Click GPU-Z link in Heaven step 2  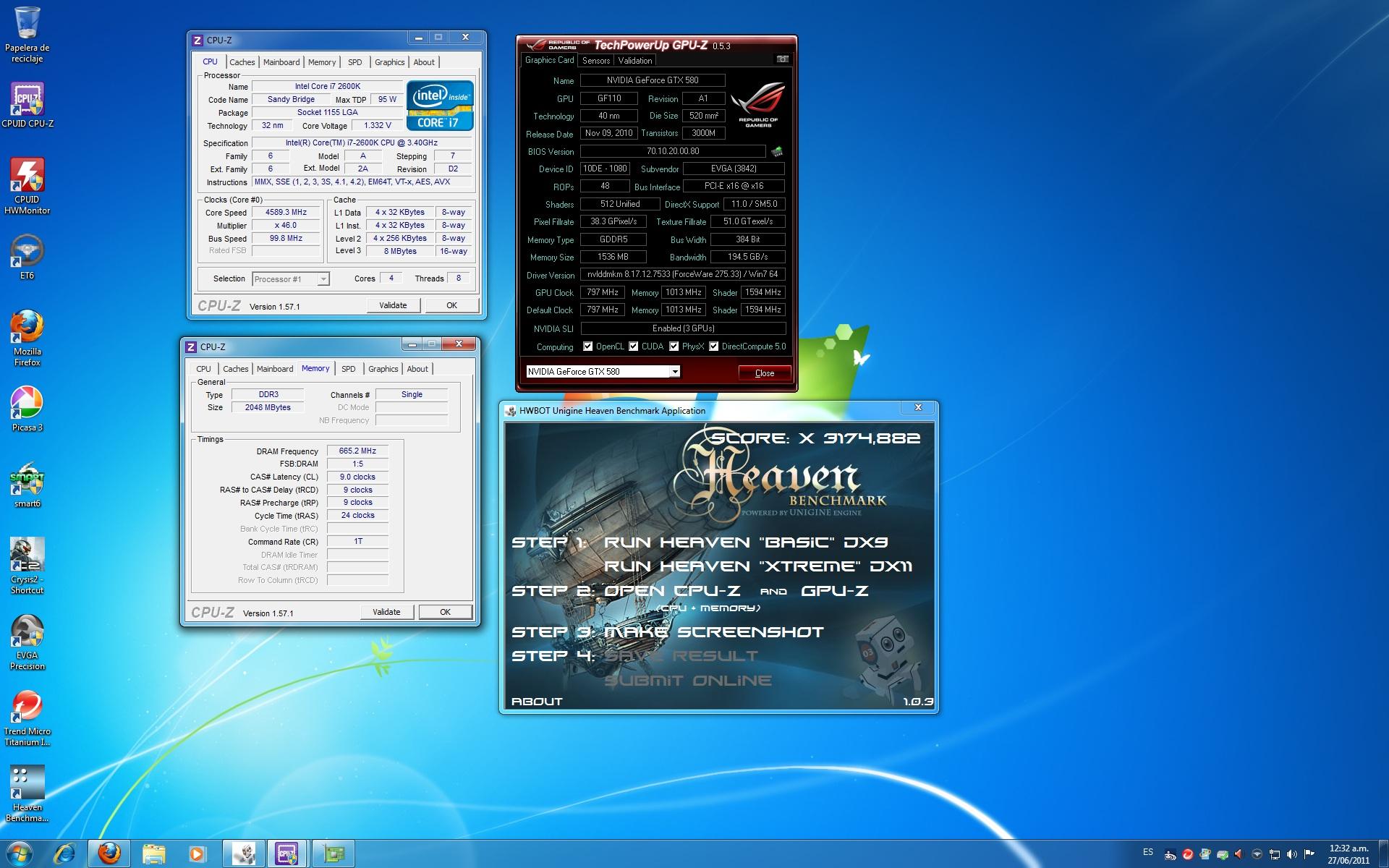(835, 591)
